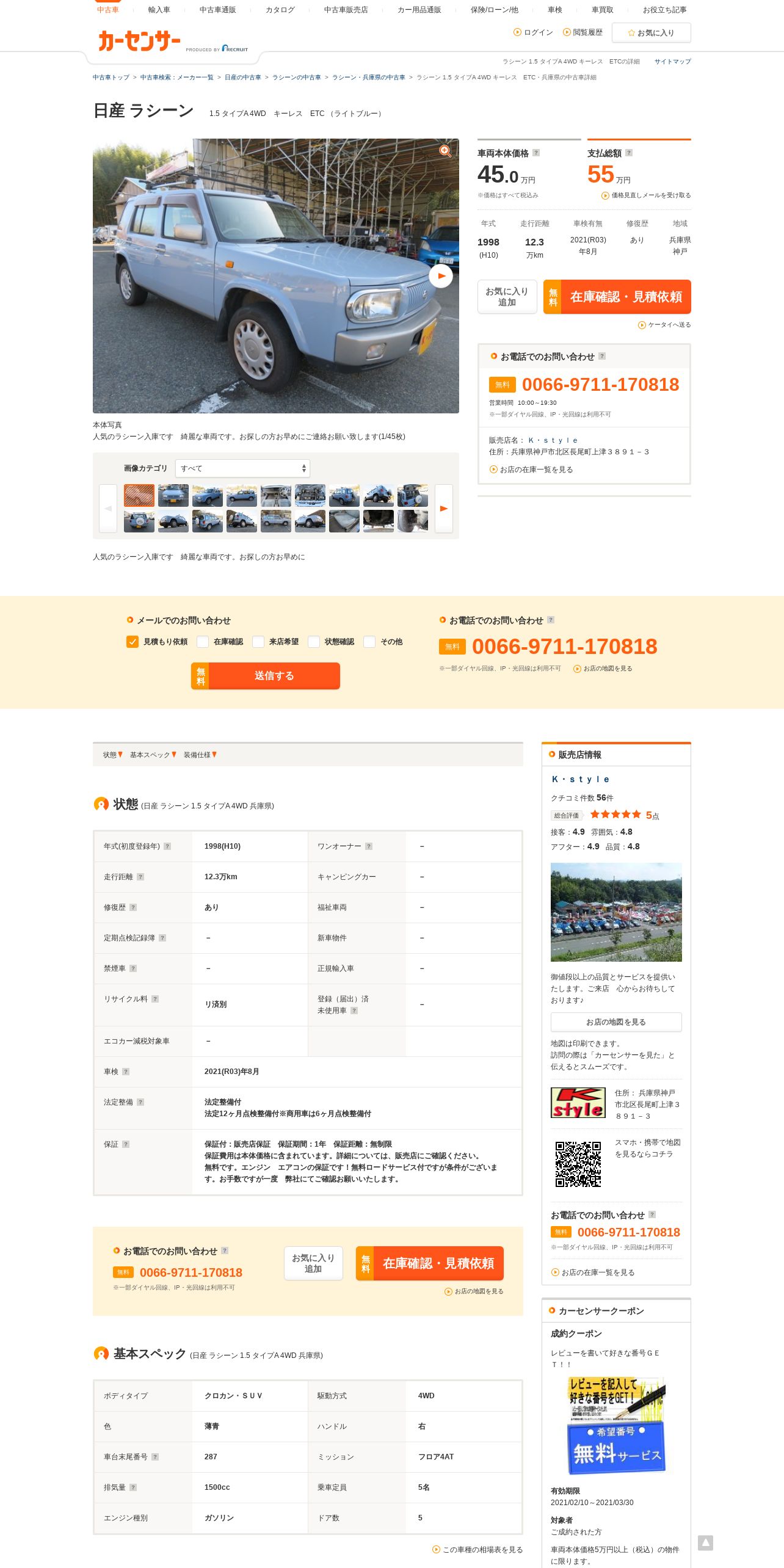Open the お気に入り star button in header
The width and height of the screenshot is (784, 1568).
652,33
